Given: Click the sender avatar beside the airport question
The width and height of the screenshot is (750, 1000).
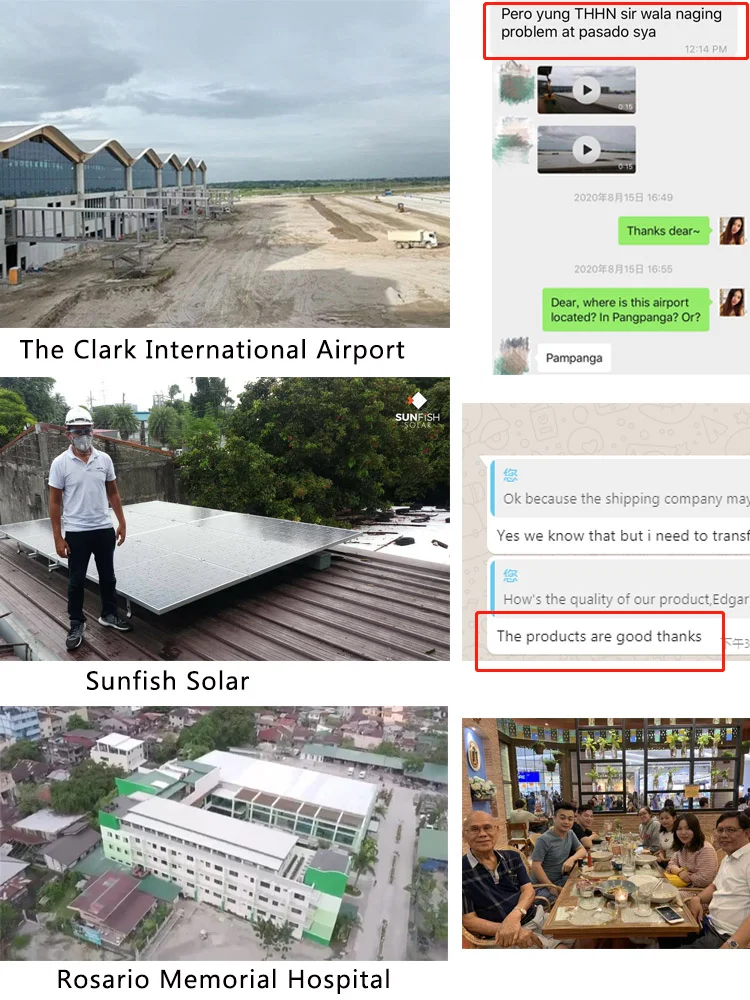Looking at the screenshot, I should coord(732,302).
